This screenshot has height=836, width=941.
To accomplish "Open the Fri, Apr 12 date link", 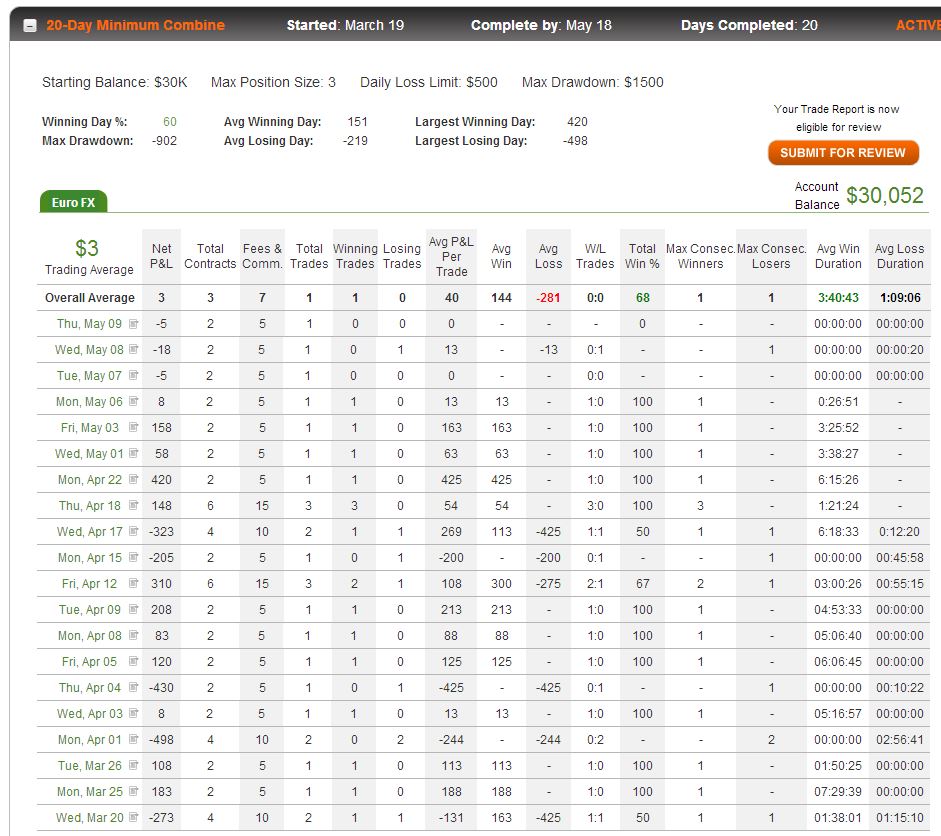I will 89,584.
